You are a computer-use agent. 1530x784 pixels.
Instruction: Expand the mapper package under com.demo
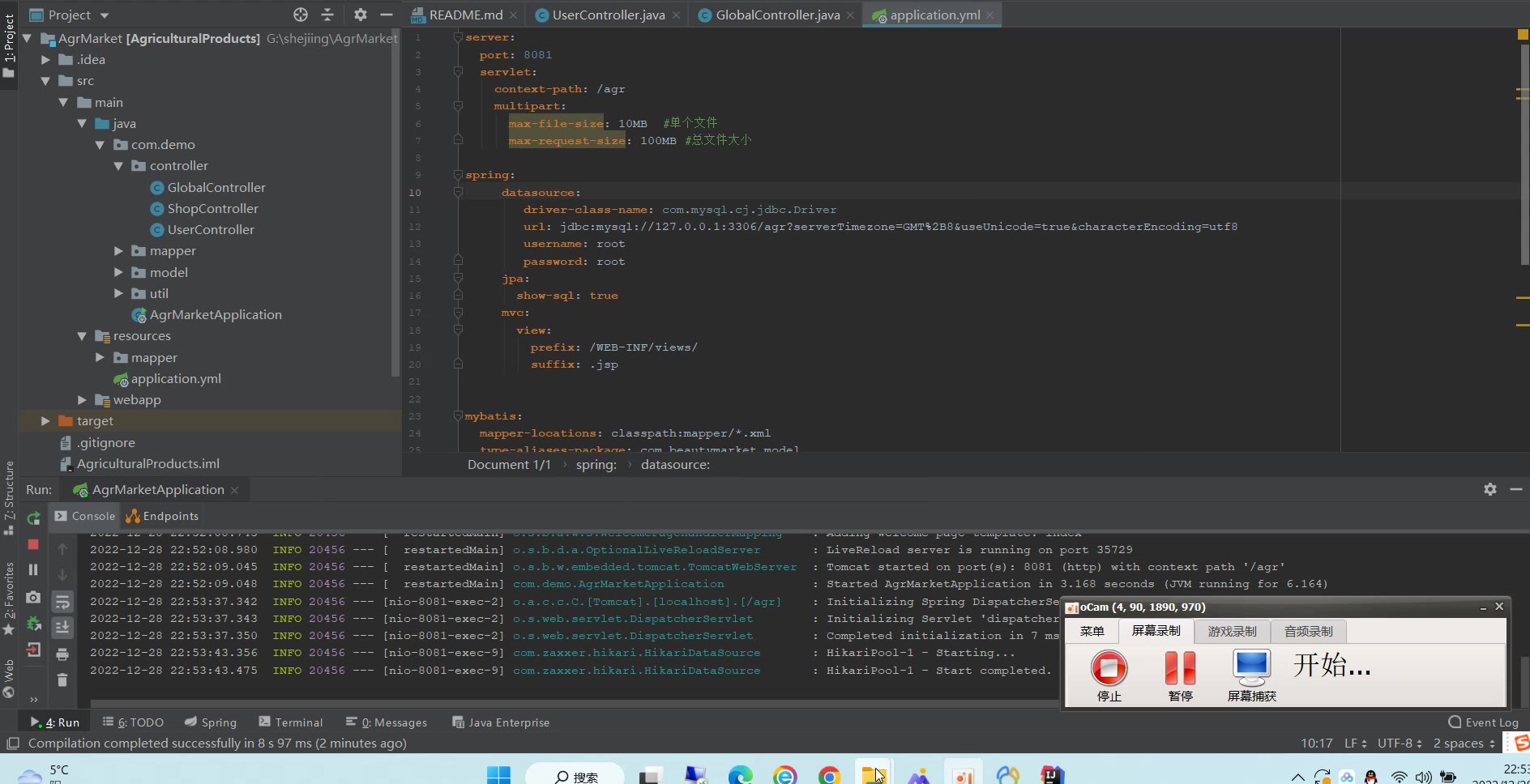[118, 251]
